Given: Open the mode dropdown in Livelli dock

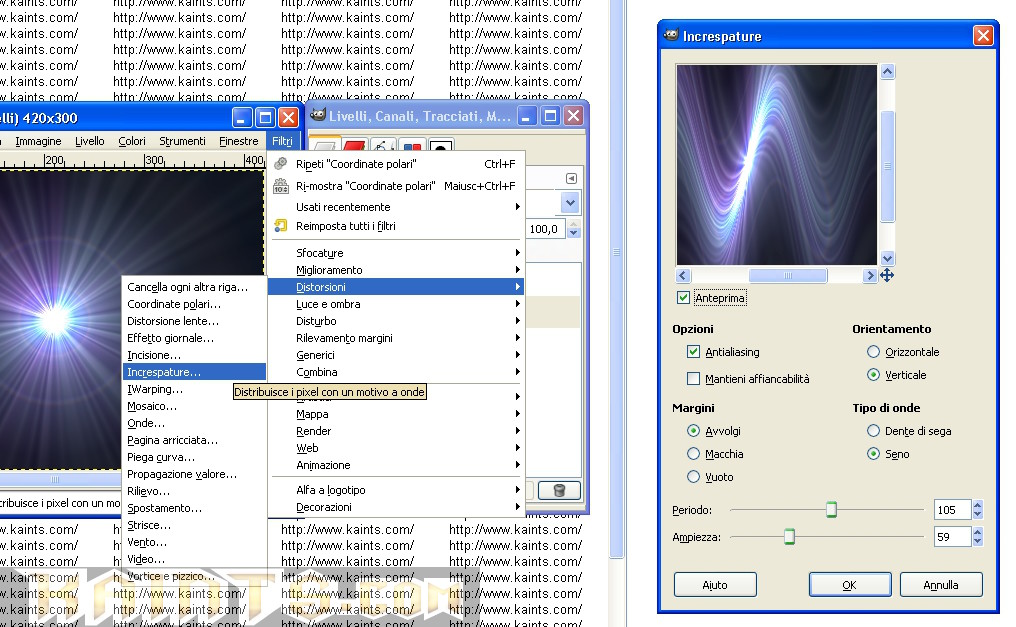Looking at the screenshot, I should pyautogui.click(x=570, y=203).
